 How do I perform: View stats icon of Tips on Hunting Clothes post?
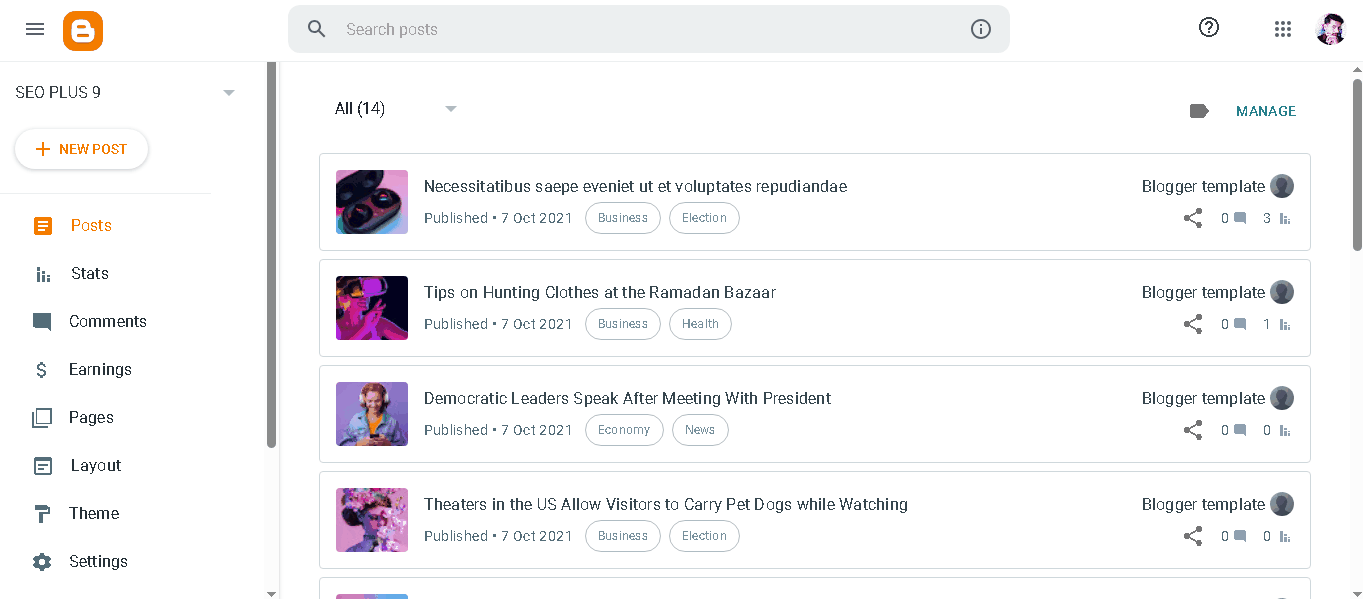click(1285, 325)
